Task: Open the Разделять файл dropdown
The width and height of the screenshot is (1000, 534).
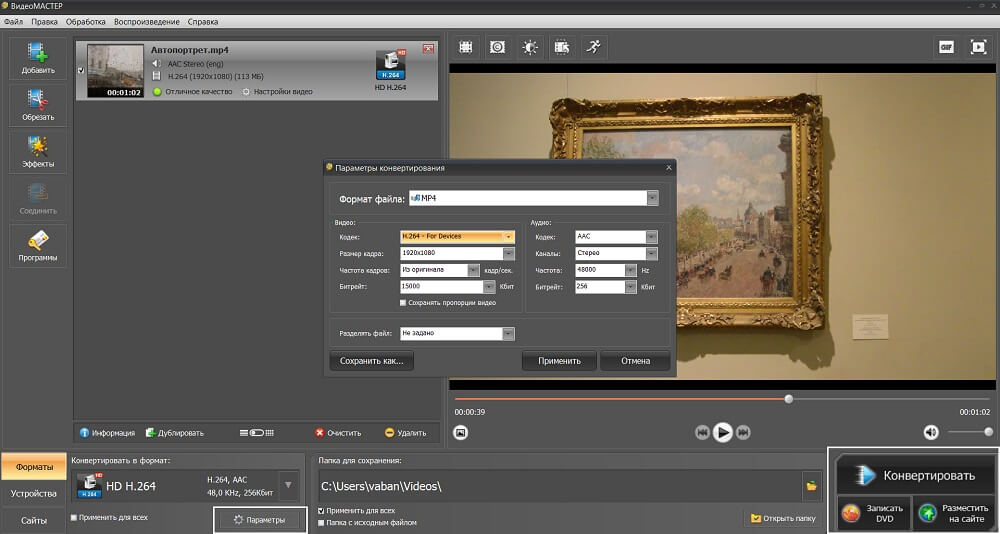Action: (508, 334)
